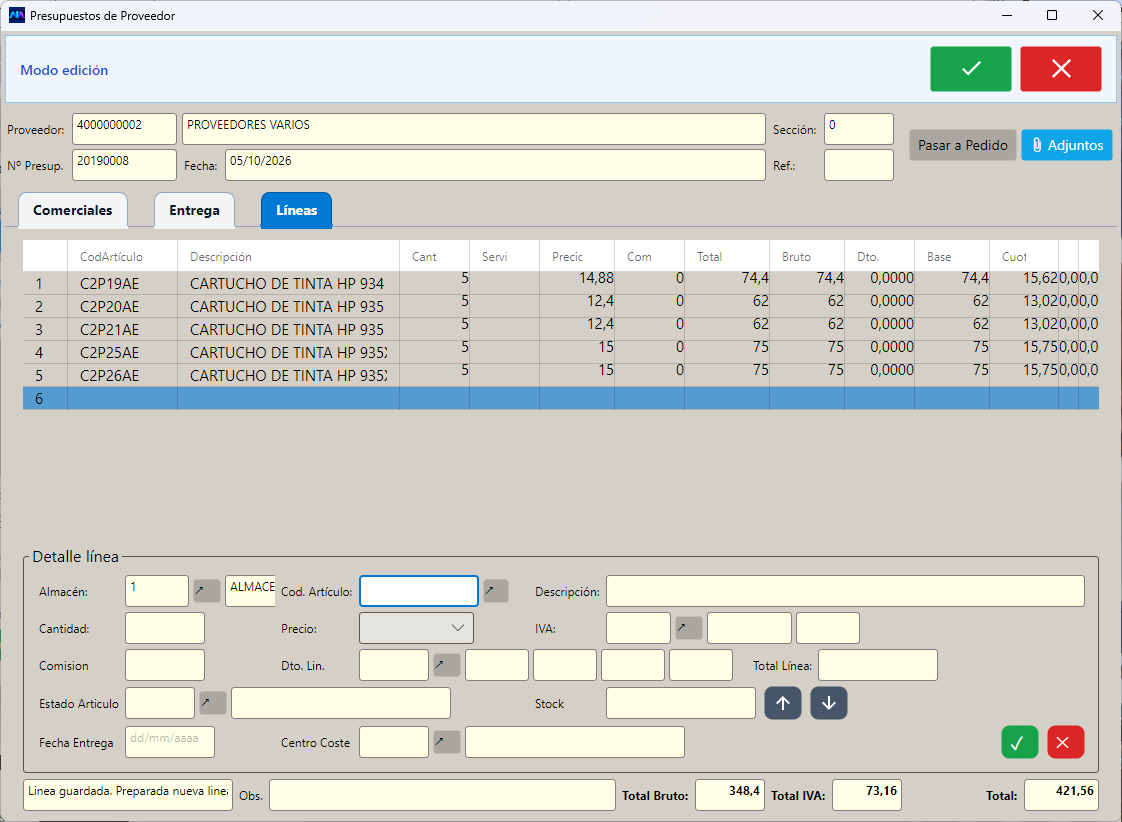Image resolution: width=1122 pixels, height=822 pixels.
Task: Open the lookup arrow next to Cod. Artículo
Action: tap(496, 591)
